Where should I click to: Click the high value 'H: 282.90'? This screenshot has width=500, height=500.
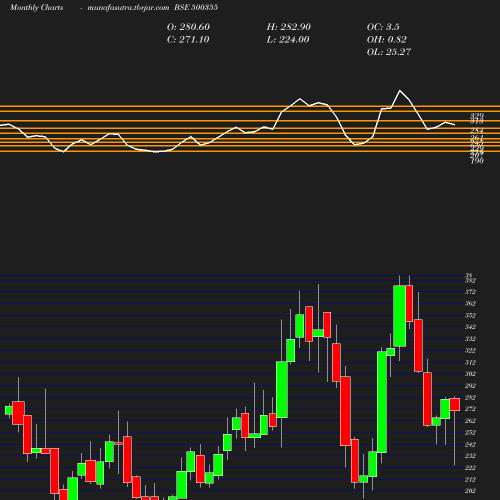289,27
